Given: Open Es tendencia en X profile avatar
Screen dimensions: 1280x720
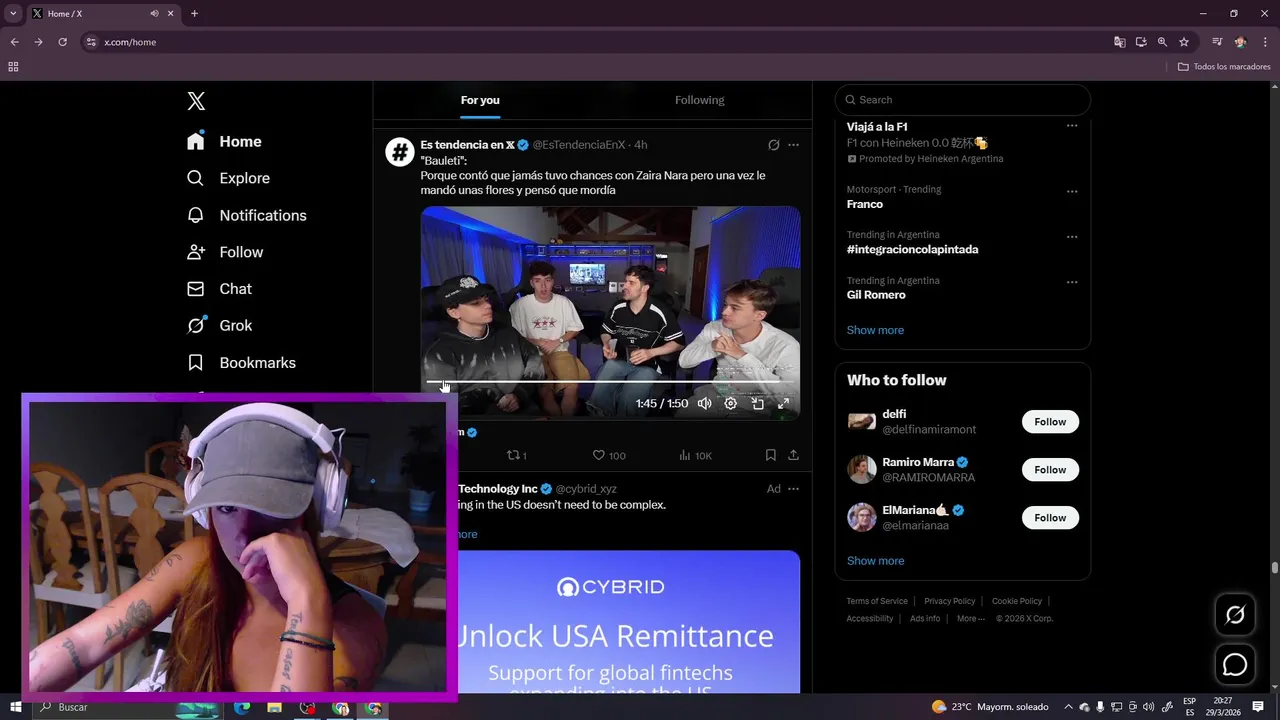Looking at the screenshot, I should coord(400,152).
